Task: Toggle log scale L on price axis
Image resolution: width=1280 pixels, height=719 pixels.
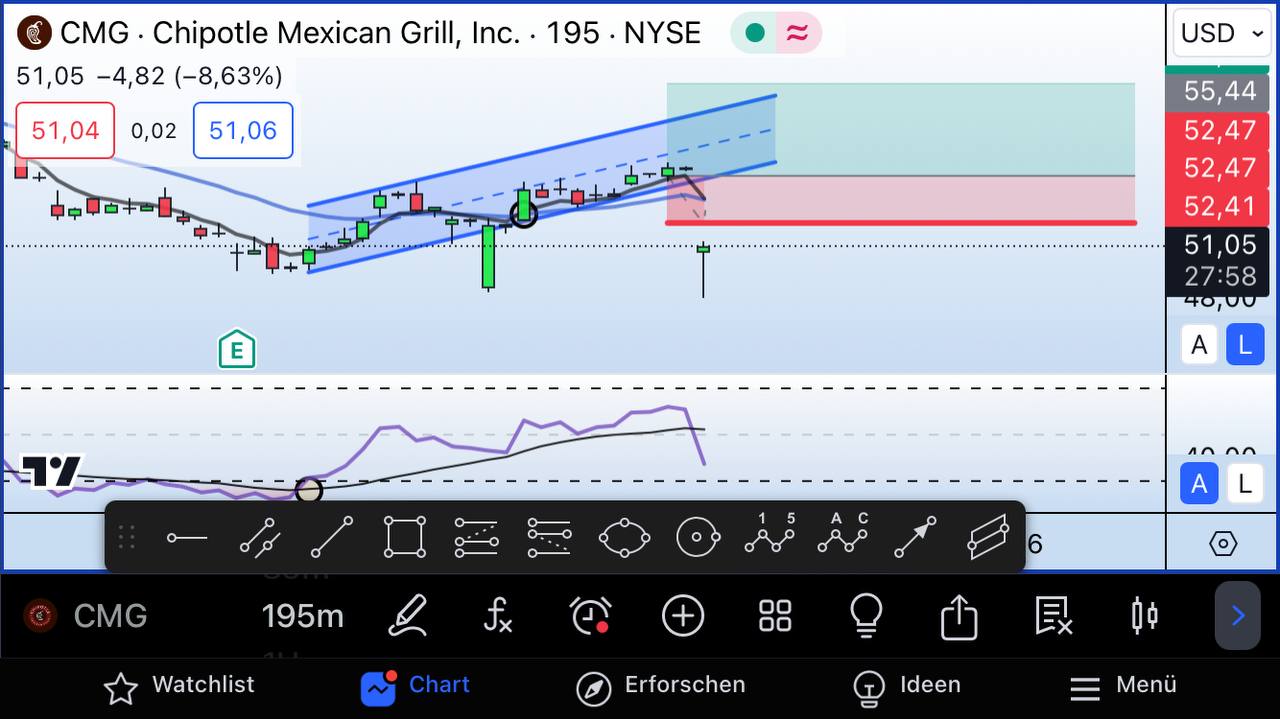Action: 1245,346
